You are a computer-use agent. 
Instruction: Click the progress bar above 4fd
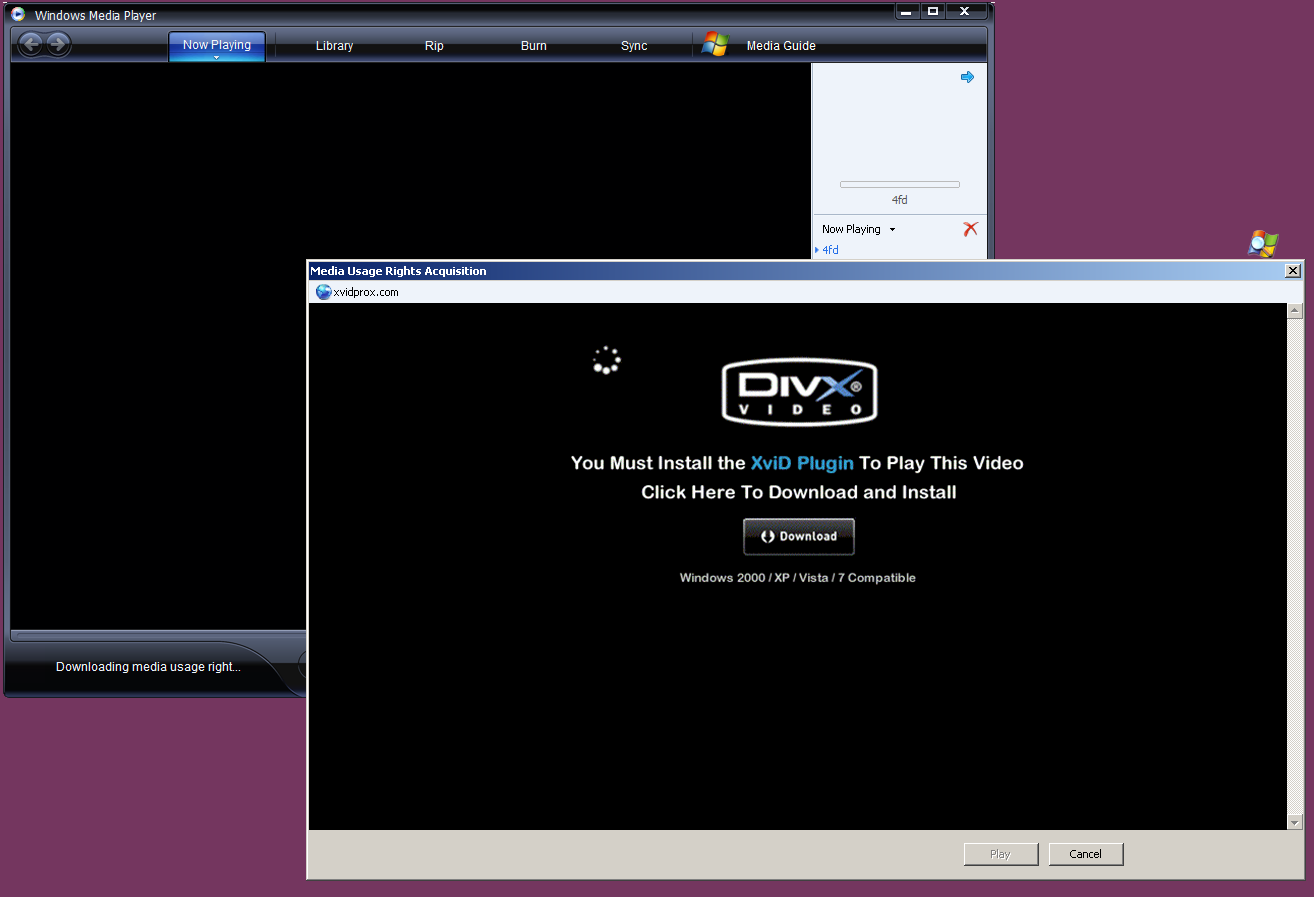point(900,184)
